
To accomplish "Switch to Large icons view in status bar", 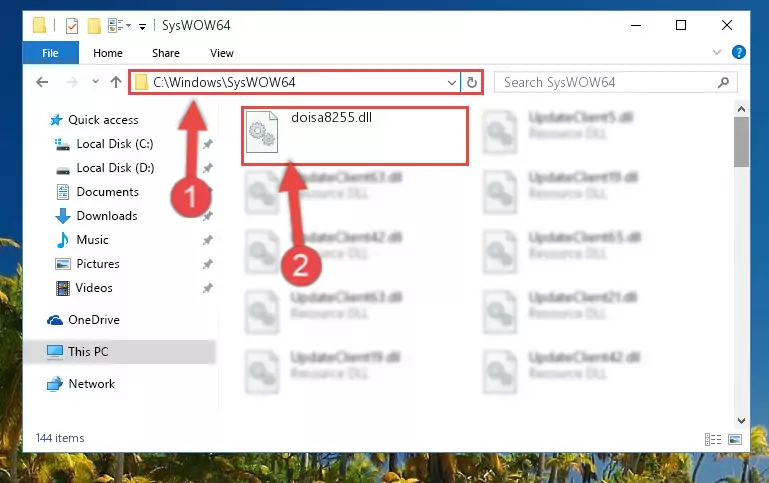I will click(735, 439).
